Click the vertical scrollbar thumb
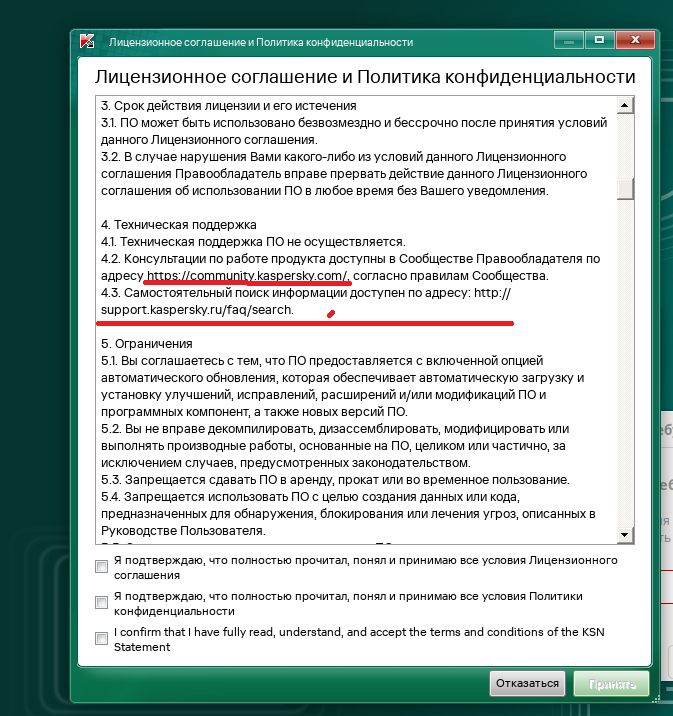673x716 pixels. click(625, 189)
